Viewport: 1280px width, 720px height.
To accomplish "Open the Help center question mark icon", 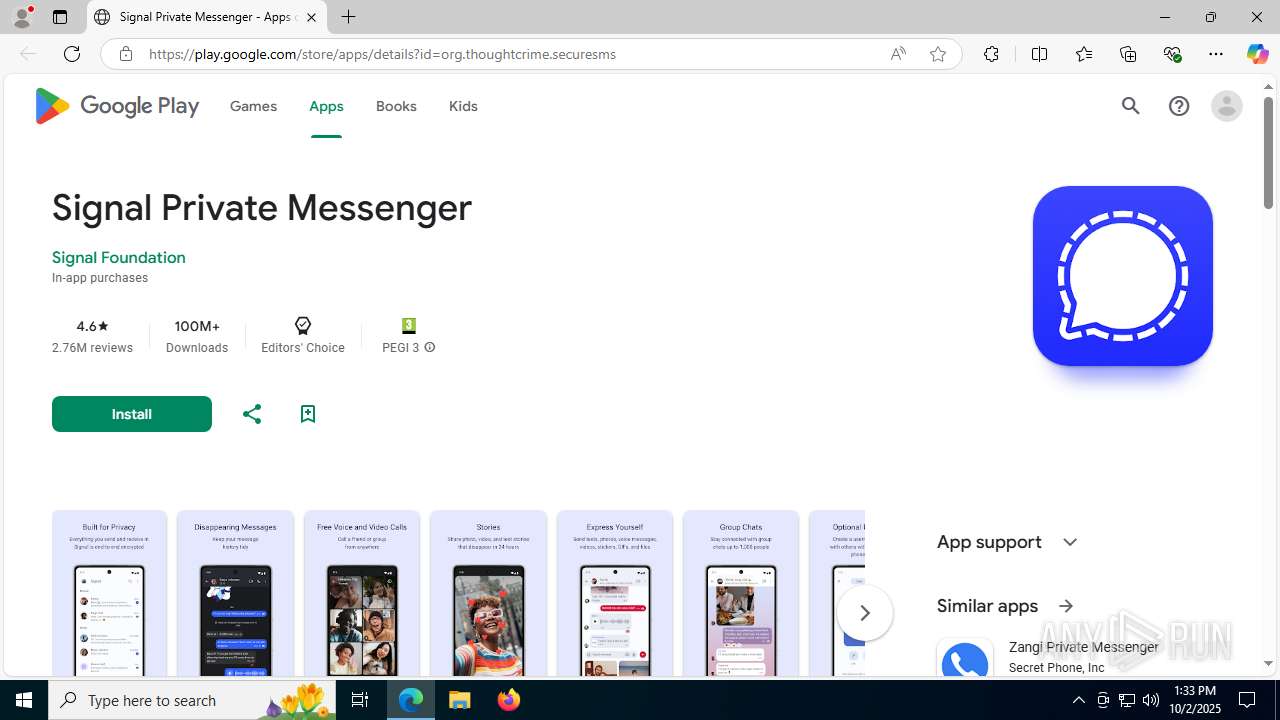I will point(1179,106).
